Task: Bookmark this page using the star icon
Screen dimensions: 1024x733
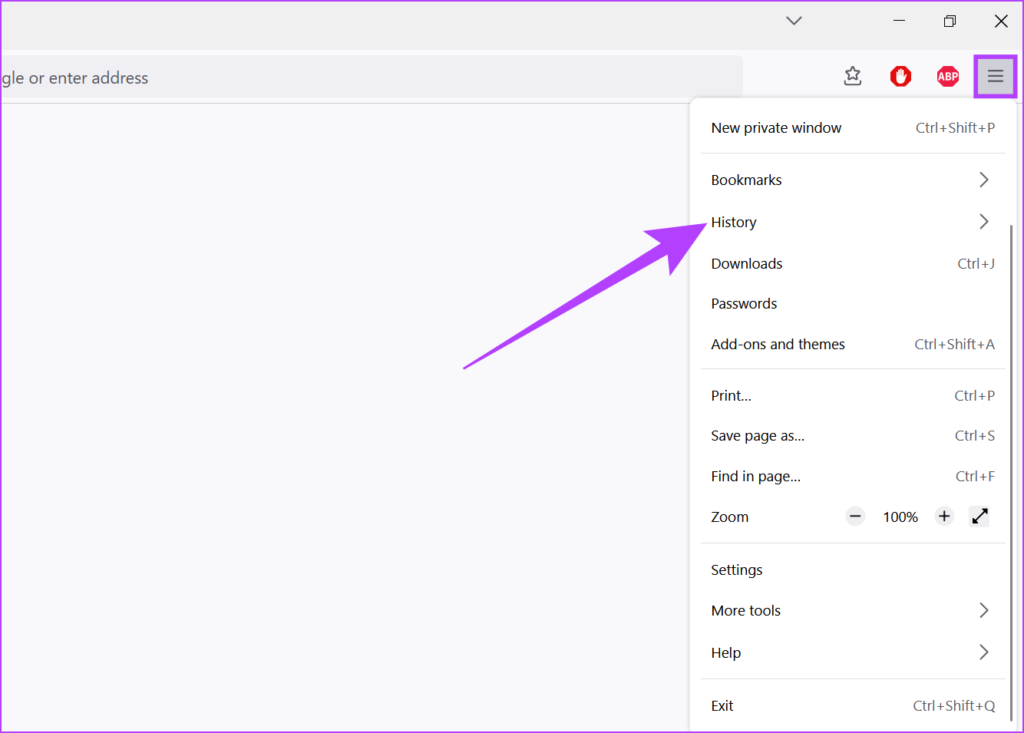Action: click(x=853, y=76)
